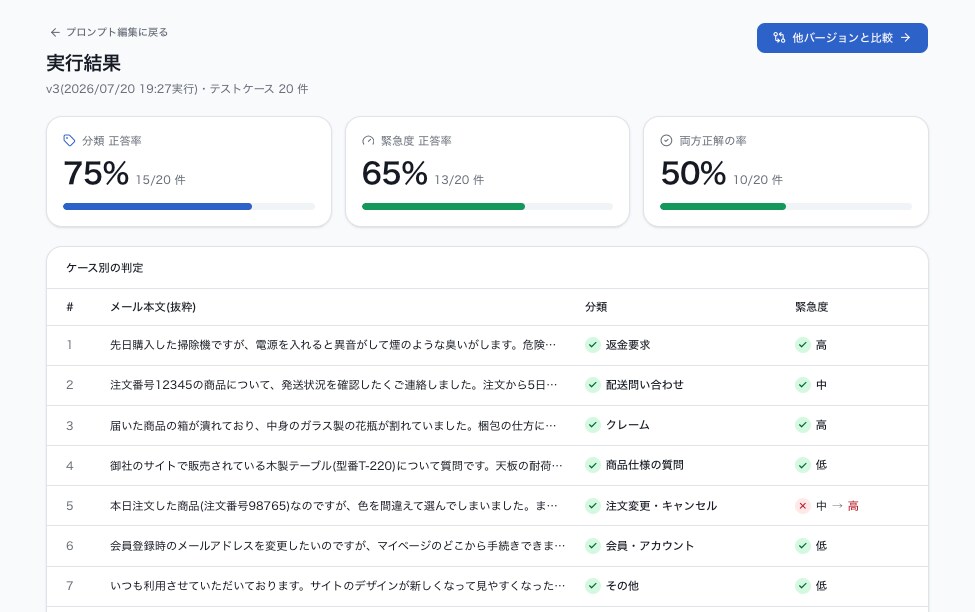This screenshot has height=612, width=975.
Task: Click the green check beside 商品仕様の質問
Action: [x=593, y=465]
